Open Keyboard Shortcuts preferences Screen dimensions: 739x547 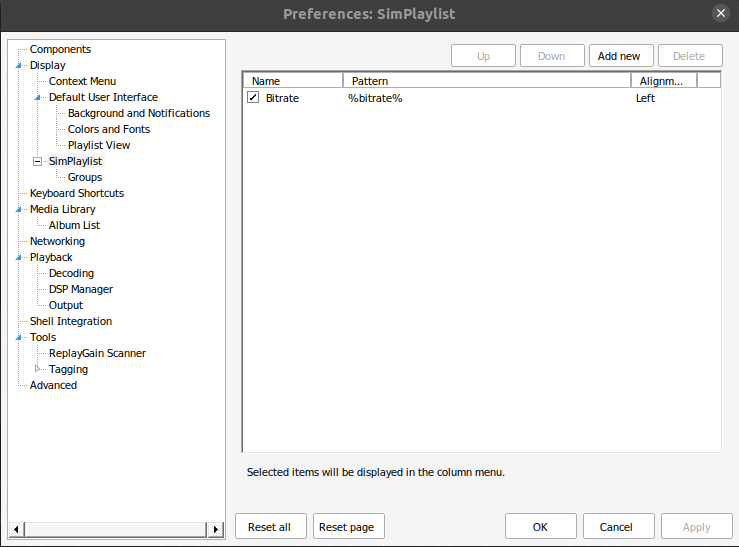coord(77,193)
